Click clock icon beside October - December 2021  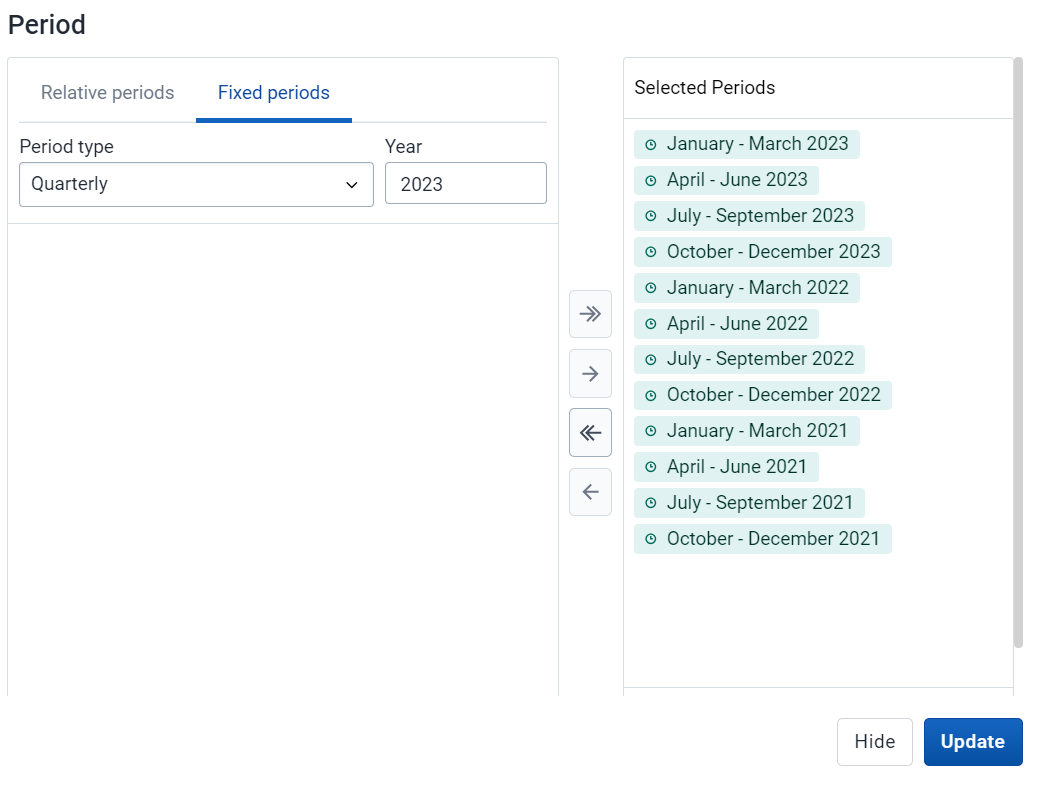pos(651,539)
